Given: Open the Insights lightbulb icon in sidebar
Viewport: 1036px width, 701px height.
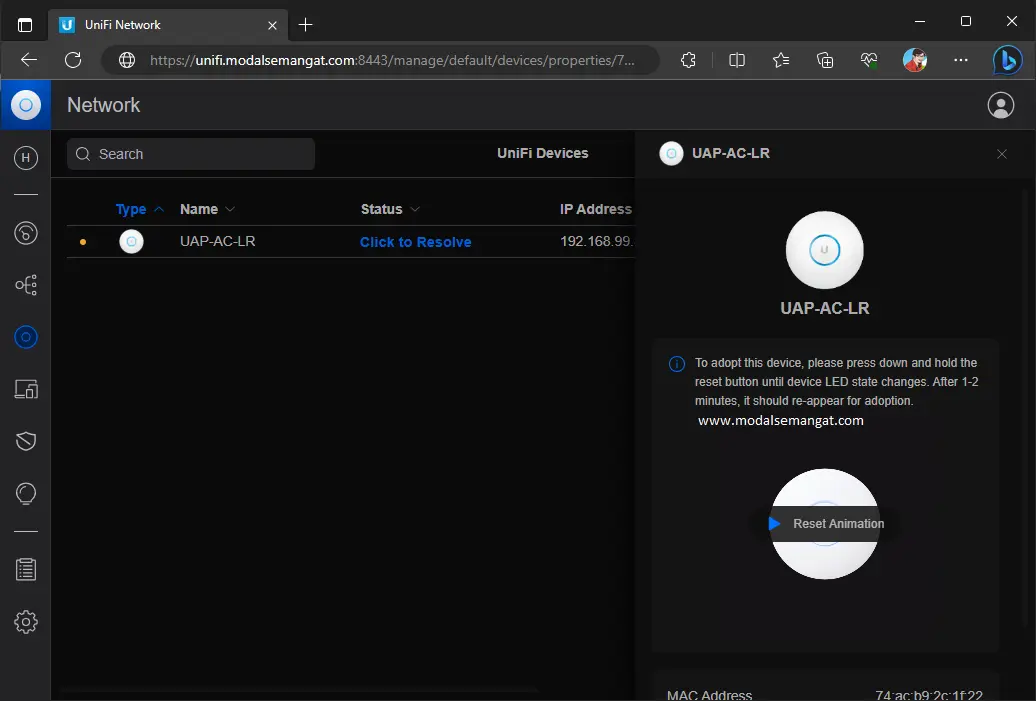Looking at the screenshot, I should click(x=26, y=494).
